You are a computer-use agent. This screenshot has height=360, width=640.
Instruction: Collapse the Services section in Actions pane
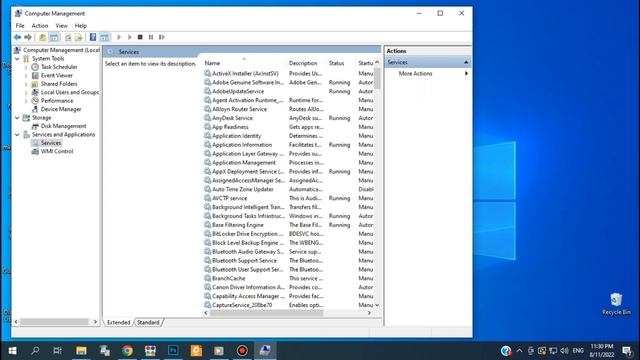466,62
